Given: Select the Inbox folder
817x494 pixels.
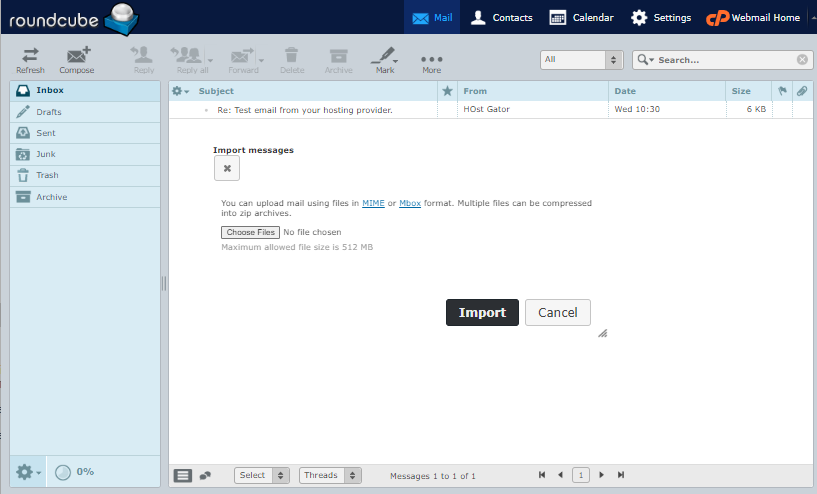Looking at the screenshot, I should [x=85, y=91].
